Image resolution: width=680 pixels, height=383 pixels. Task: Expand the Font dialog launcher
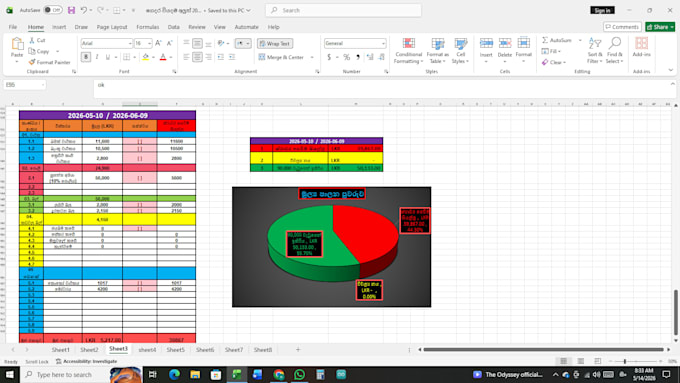(x=174, y=72)
